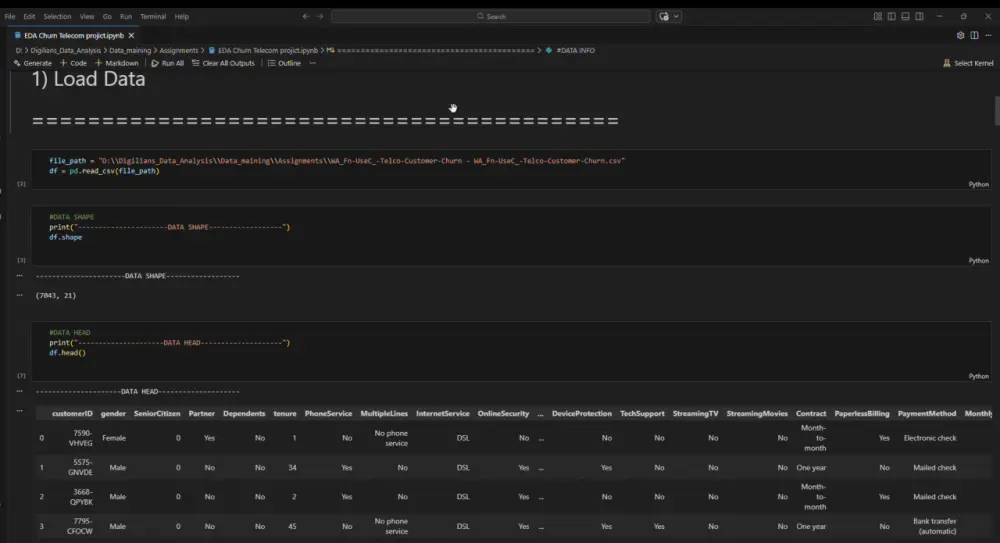
Task: Click the 1) Load Data heading
Action: coord(89,79)
